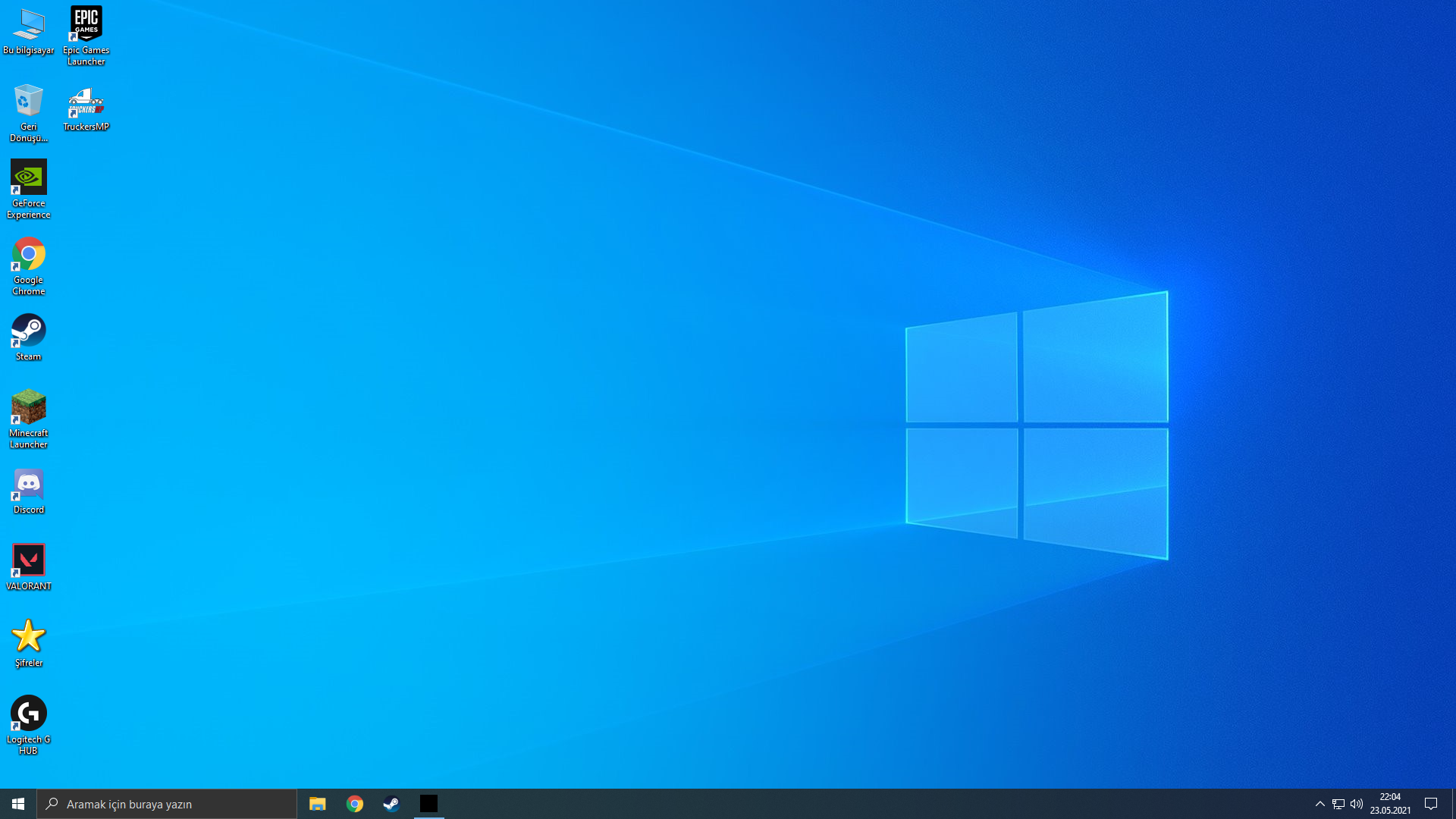Select the Discord desktop shortcut

pyautogui.click(x=29, y=485)
